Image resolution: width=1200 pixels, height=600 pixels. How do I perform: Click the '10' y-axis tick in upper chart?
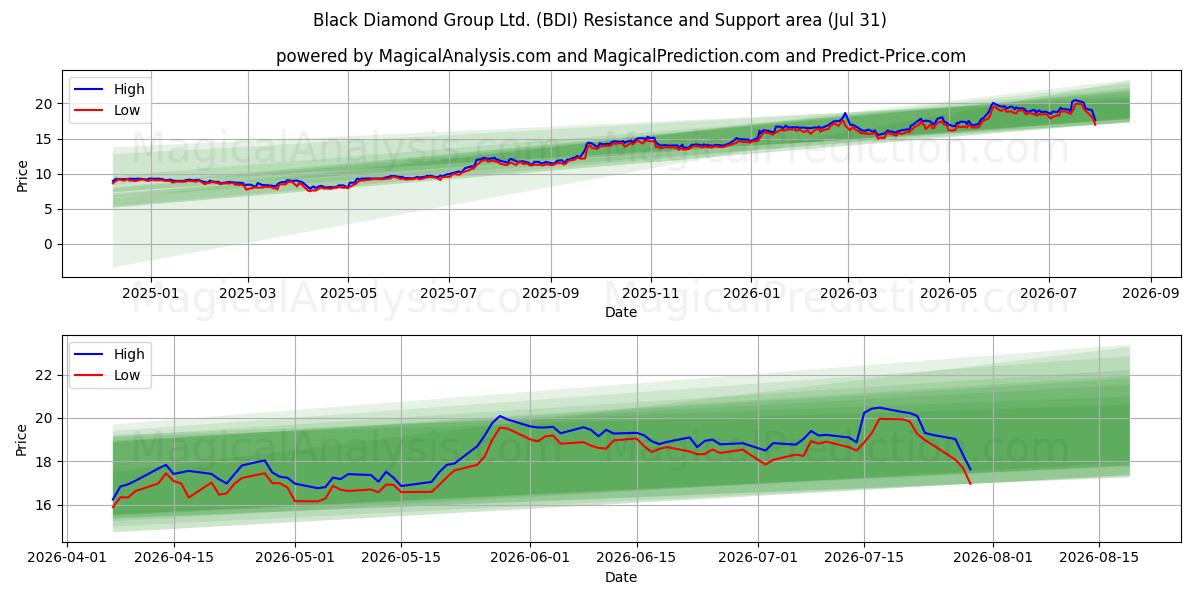point(46,174)
